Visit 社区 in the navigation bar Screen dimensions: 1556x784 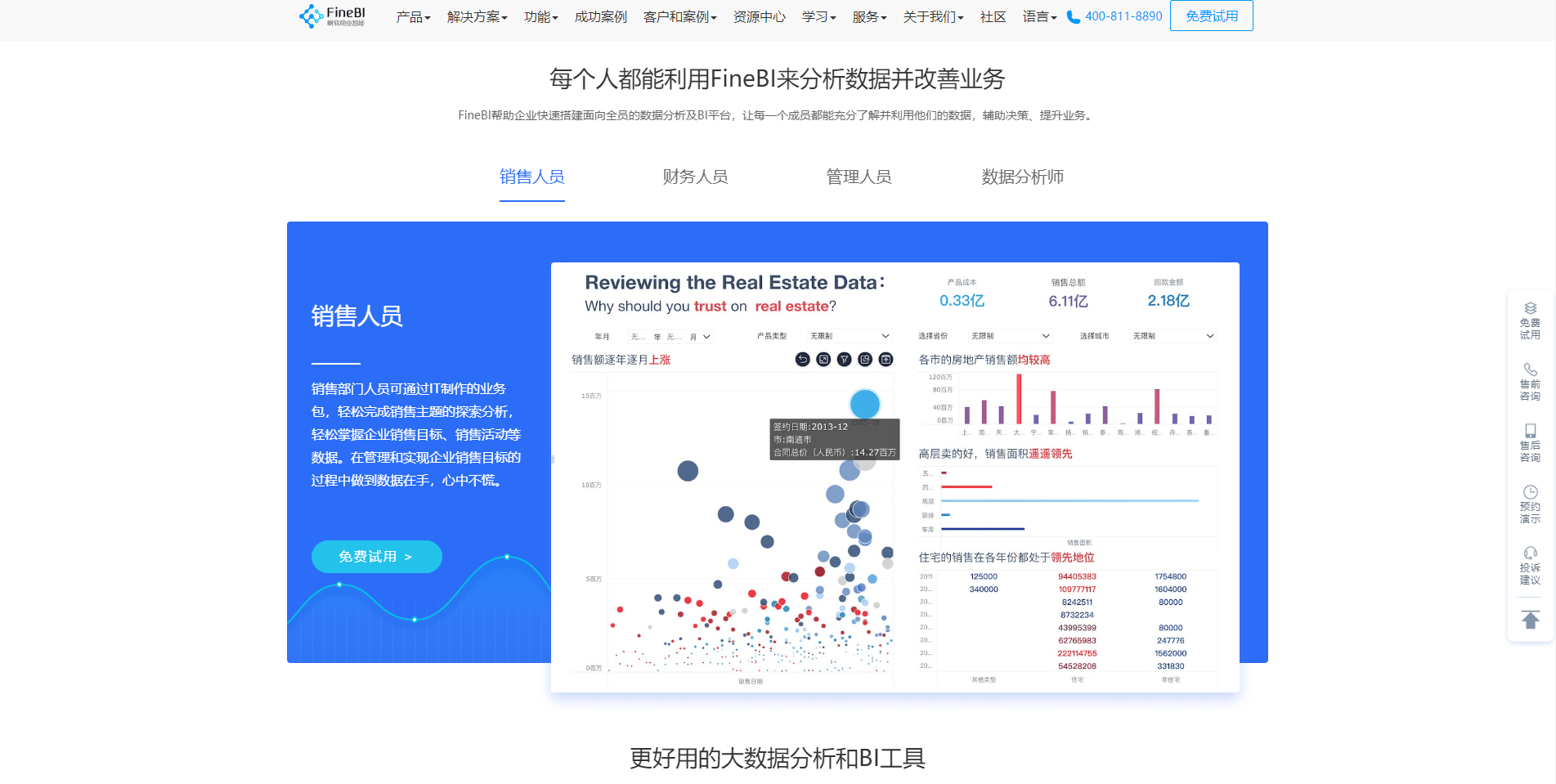[993, 17]
